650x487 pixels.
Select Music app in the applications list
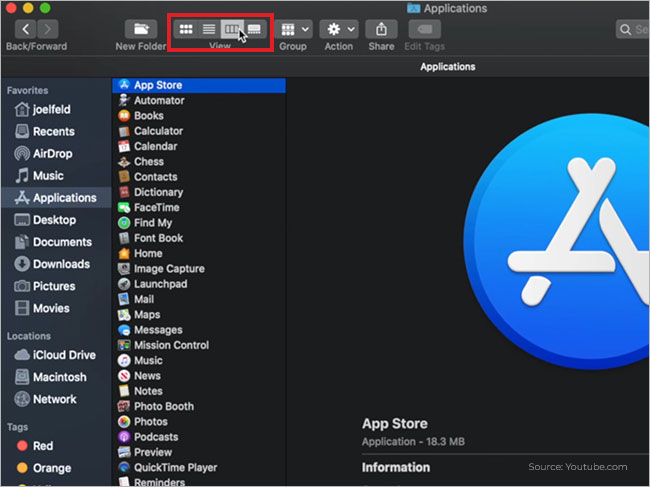199,361
